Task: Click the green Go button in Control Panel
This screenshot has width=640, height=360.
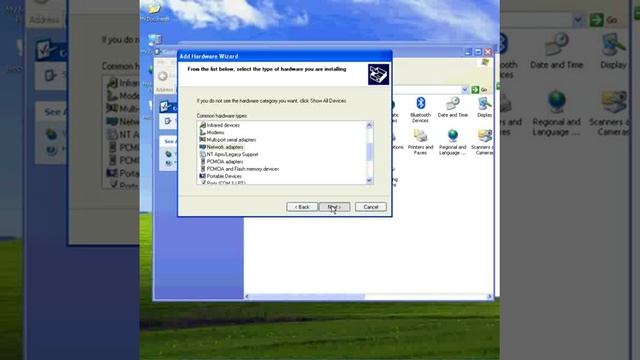Action: [x=480, y=90]
